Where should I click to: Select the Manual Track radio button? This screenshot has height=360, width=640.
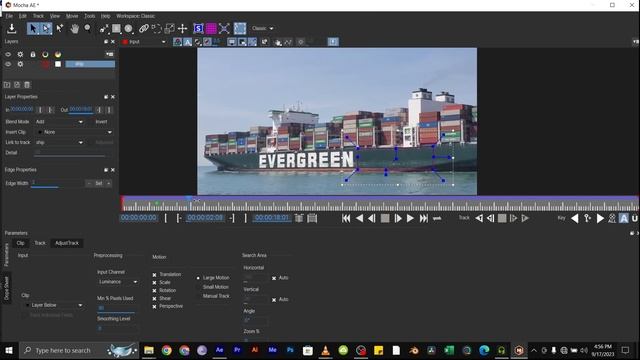(x=198, y=296)
